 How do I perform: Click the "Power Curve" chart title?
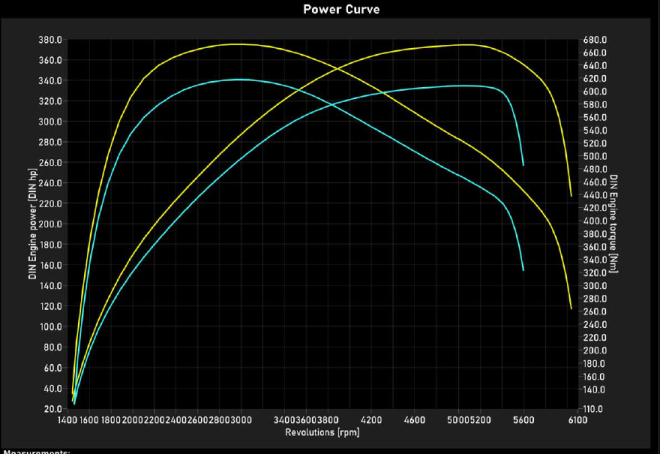[x=329, y=9]
